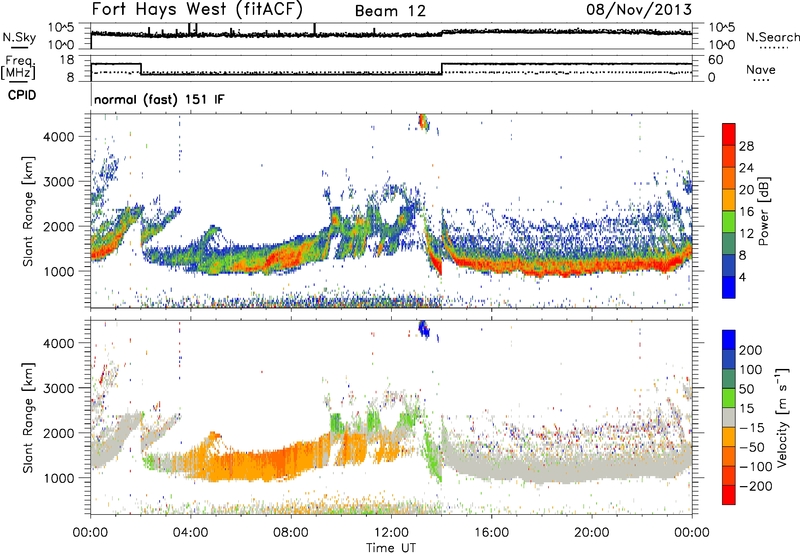This screenshot has width=800, height=554.
Task: Click the 'Nave' legend label
Action: pyautogui.click(x=761, y=69)
